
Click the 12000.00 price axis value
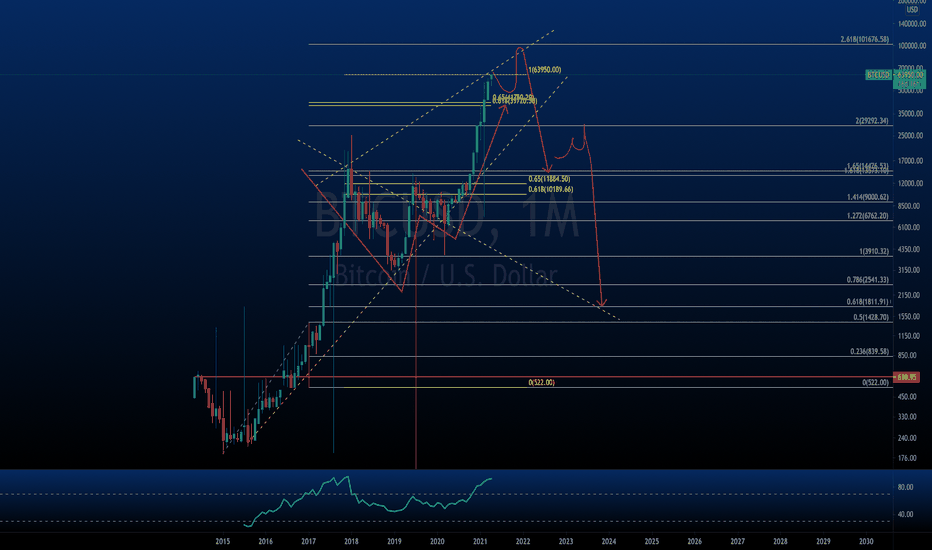tap(911, 183)
